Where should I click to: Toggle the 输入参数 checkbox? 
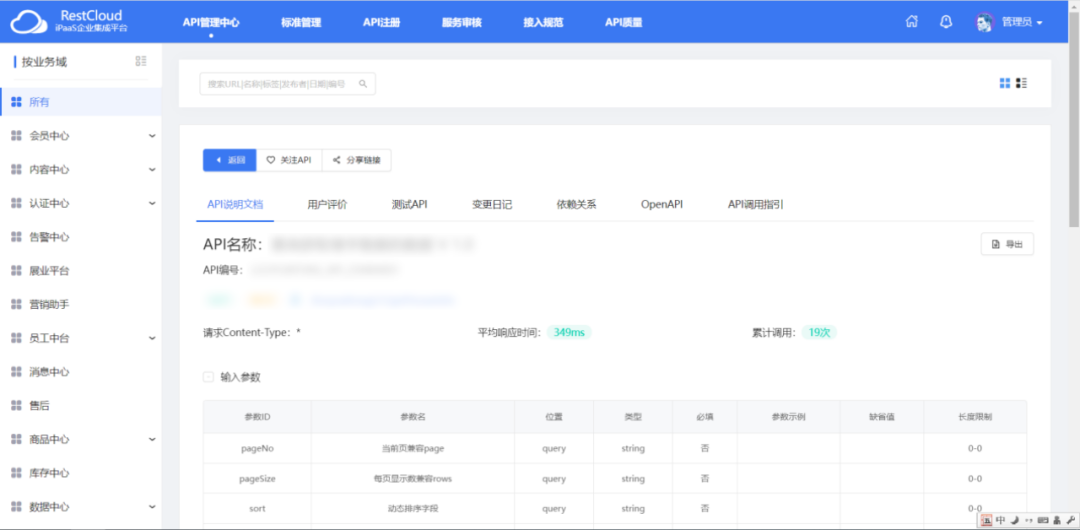(x=208, y=377)
